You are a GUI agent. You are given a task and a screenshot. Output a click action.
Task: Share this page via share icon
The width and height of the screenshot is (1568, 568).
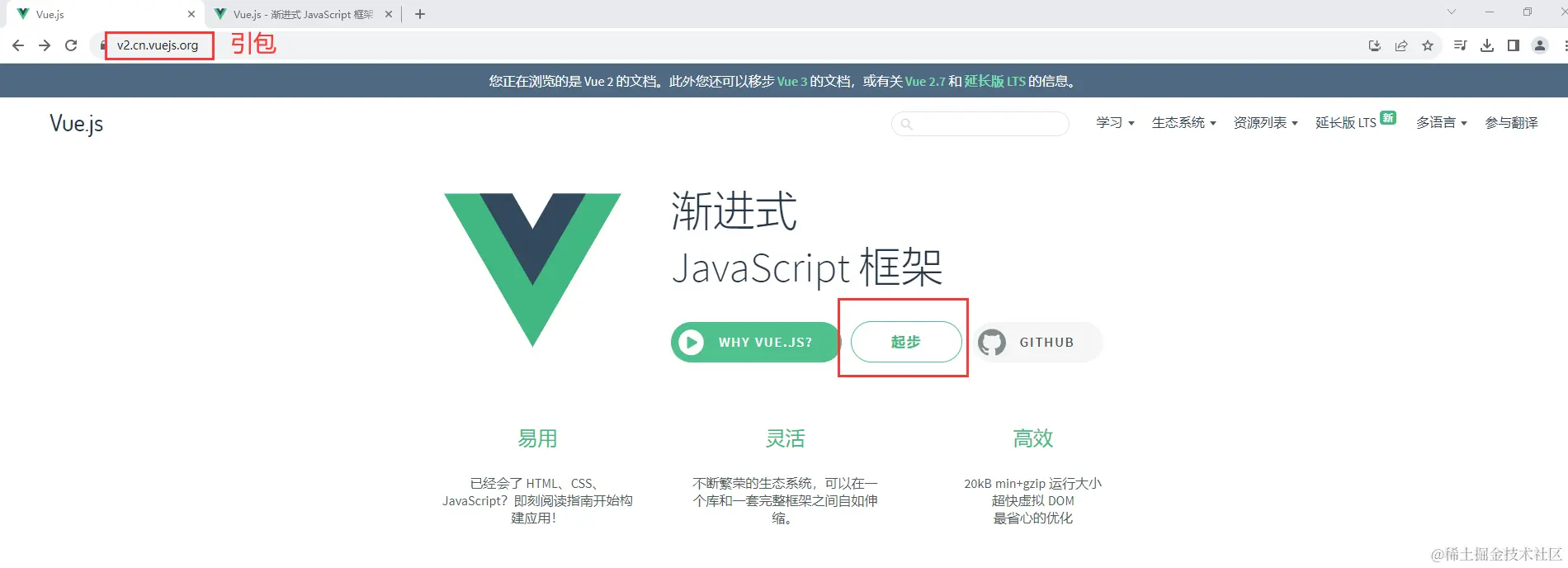1401,45
